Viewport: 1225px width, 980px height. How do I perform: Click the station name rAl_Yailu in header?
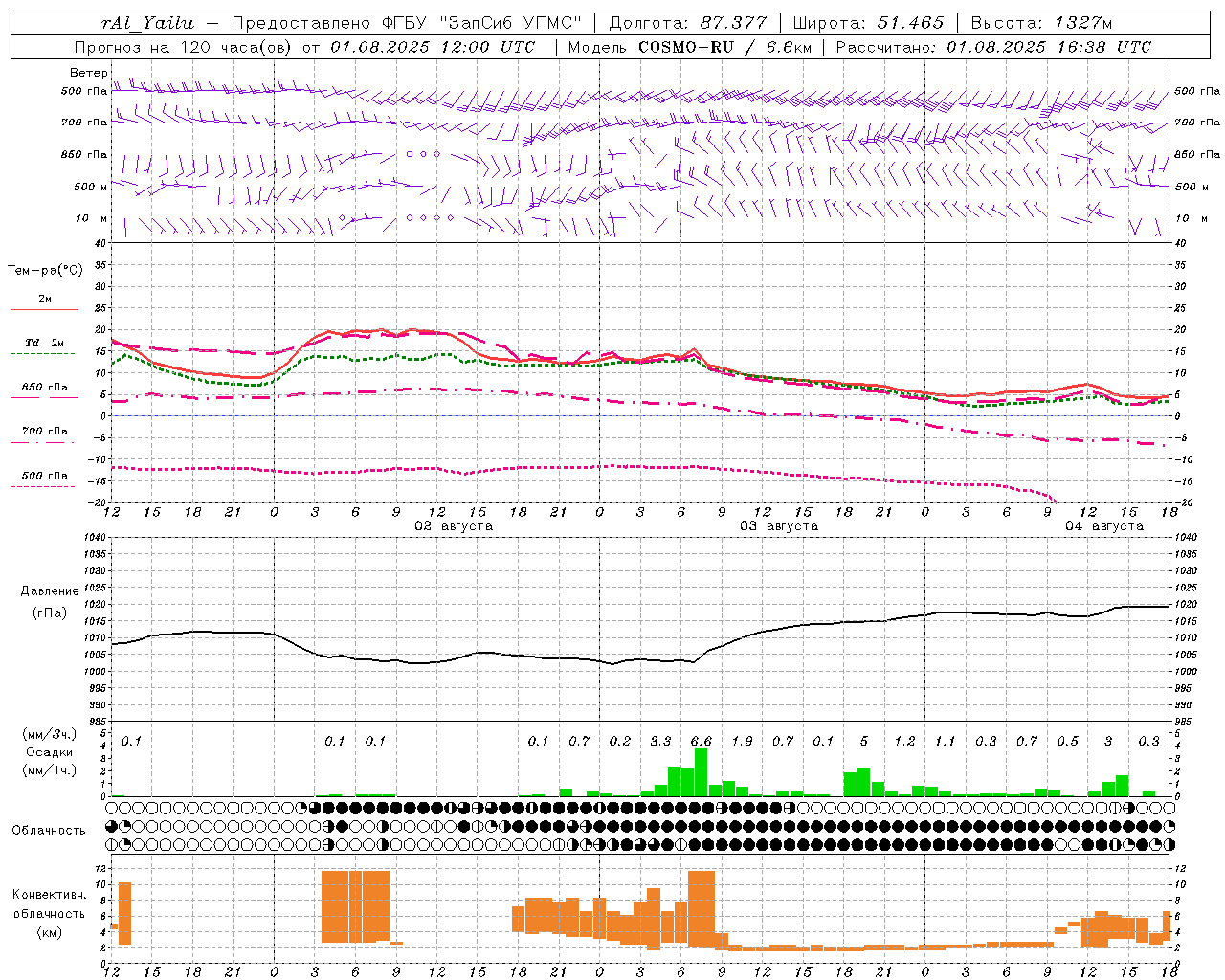147,23
